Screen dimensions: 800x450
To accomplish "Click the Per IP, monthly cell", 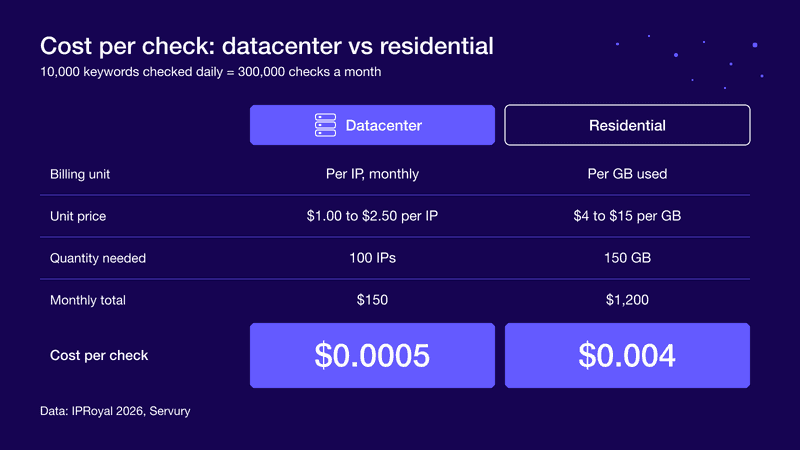I will click(x=372, y=174).
